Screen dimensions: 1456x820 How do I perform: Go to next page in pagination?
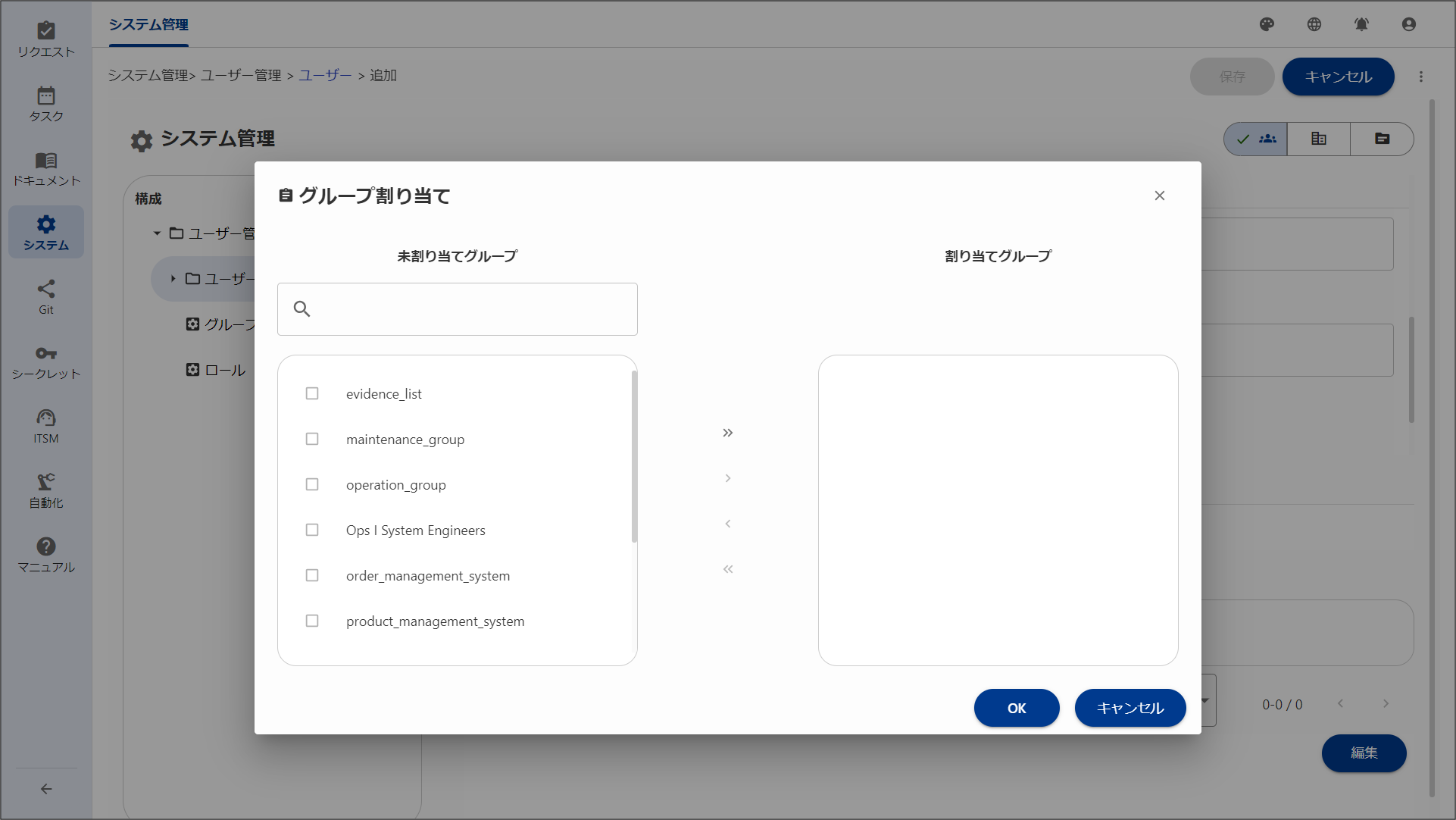tap(1386, 704)
